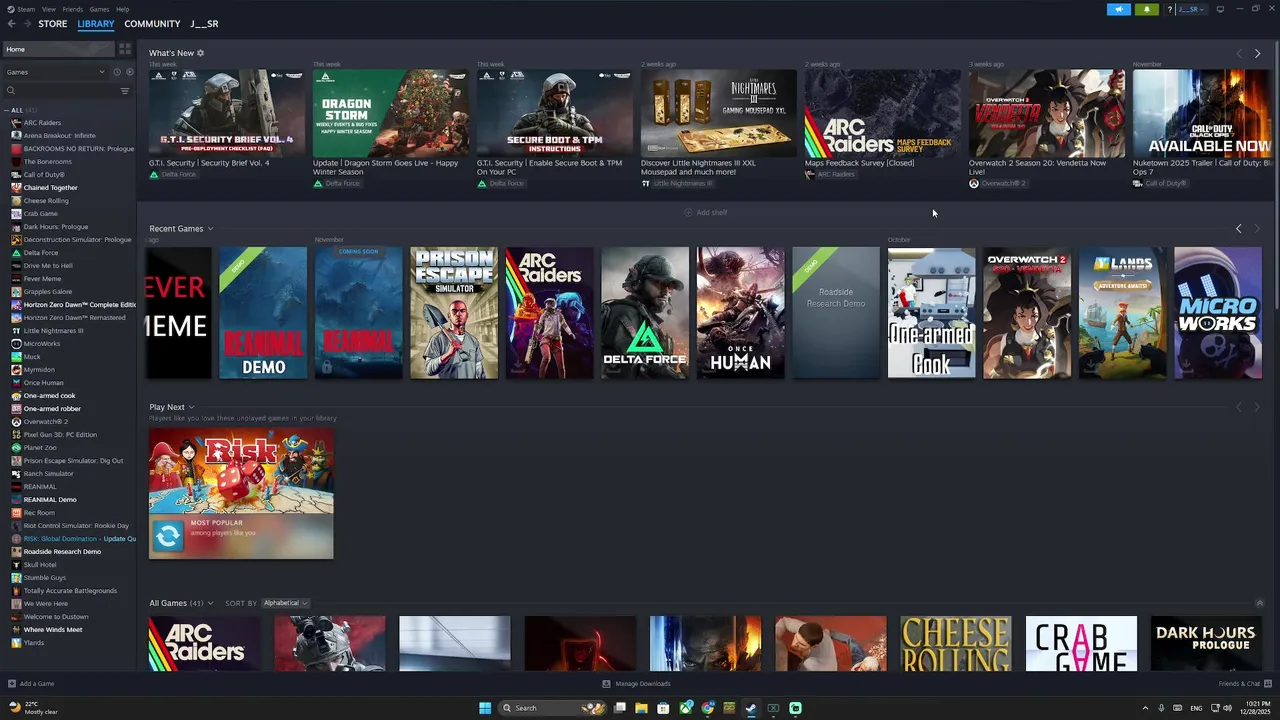Open the green notifications bell
This screenshot has height=720, width=1280.
(x=1146, y=9)
